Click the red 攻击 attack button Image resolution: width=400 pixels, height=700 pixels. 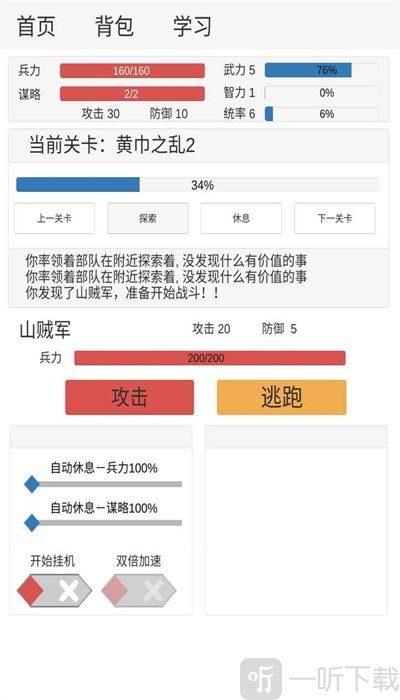[x=129, y=397]
